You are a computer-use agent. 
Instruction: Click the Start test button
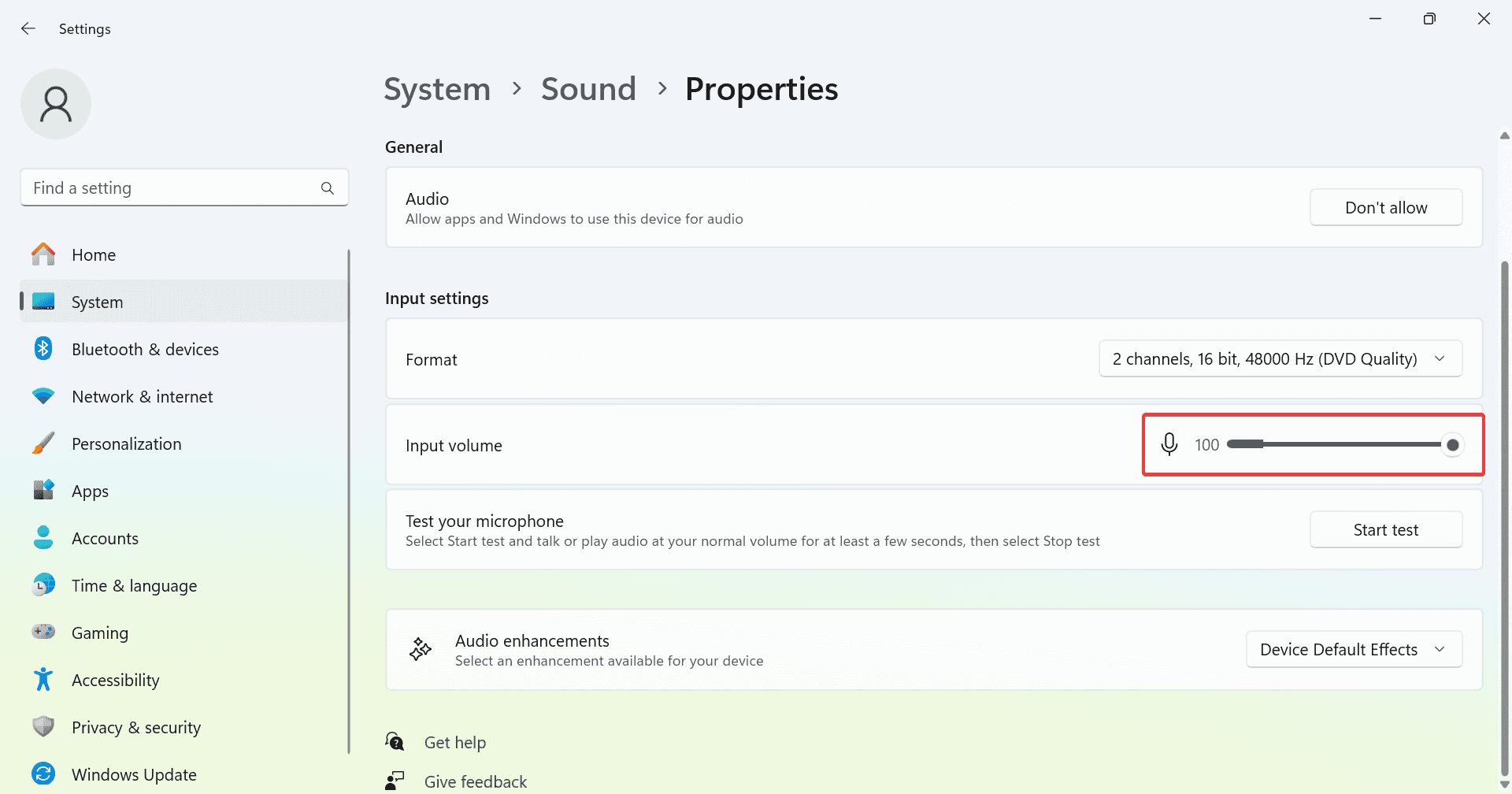pos(1386,529)
